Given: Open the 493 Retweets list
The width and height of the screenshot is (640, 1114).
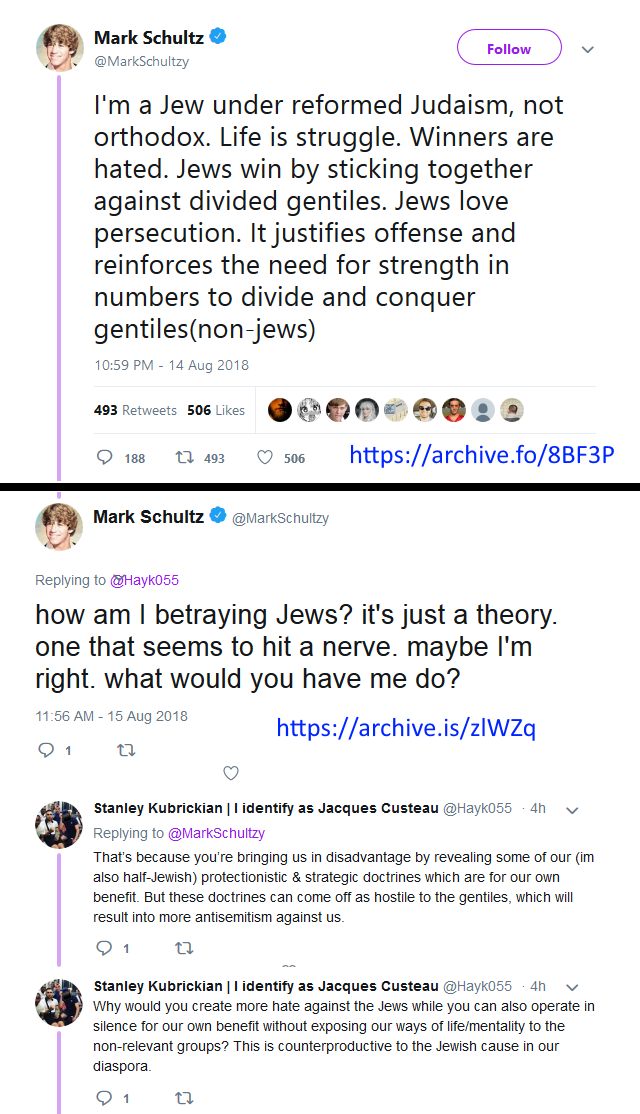Looking at the screenshot, I should 135,410.
